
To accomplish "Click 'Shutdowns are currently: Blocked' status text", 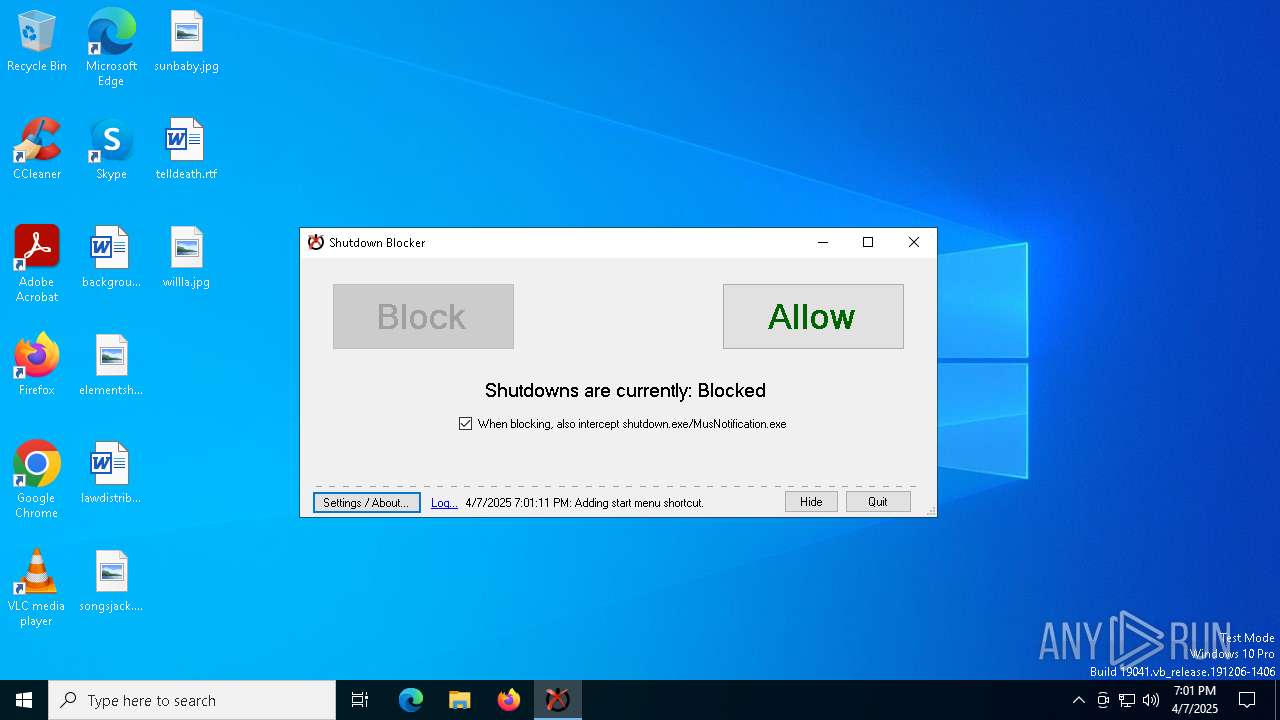I will [x=625, y=390].
